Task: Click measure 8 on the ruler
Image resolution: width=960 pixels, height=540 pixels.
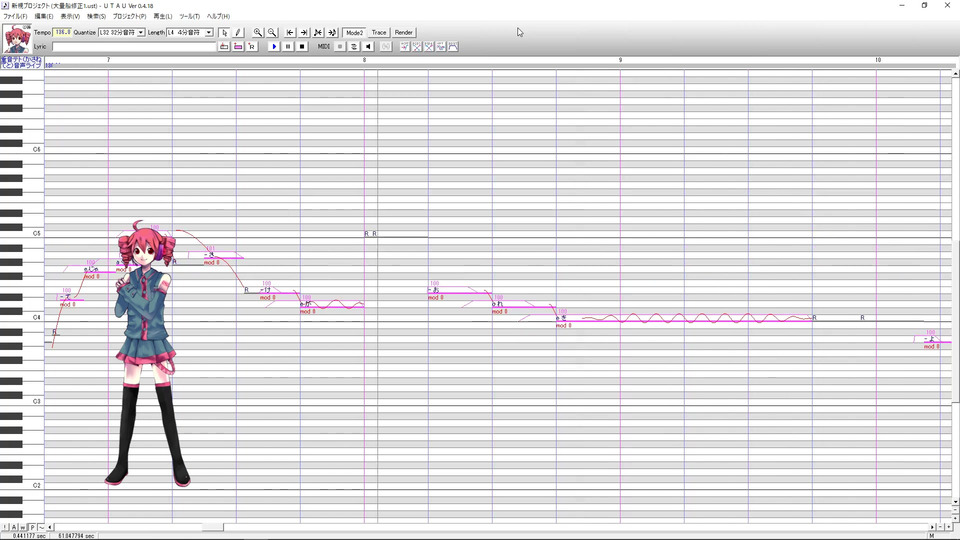Action: [x=364, y=60]
